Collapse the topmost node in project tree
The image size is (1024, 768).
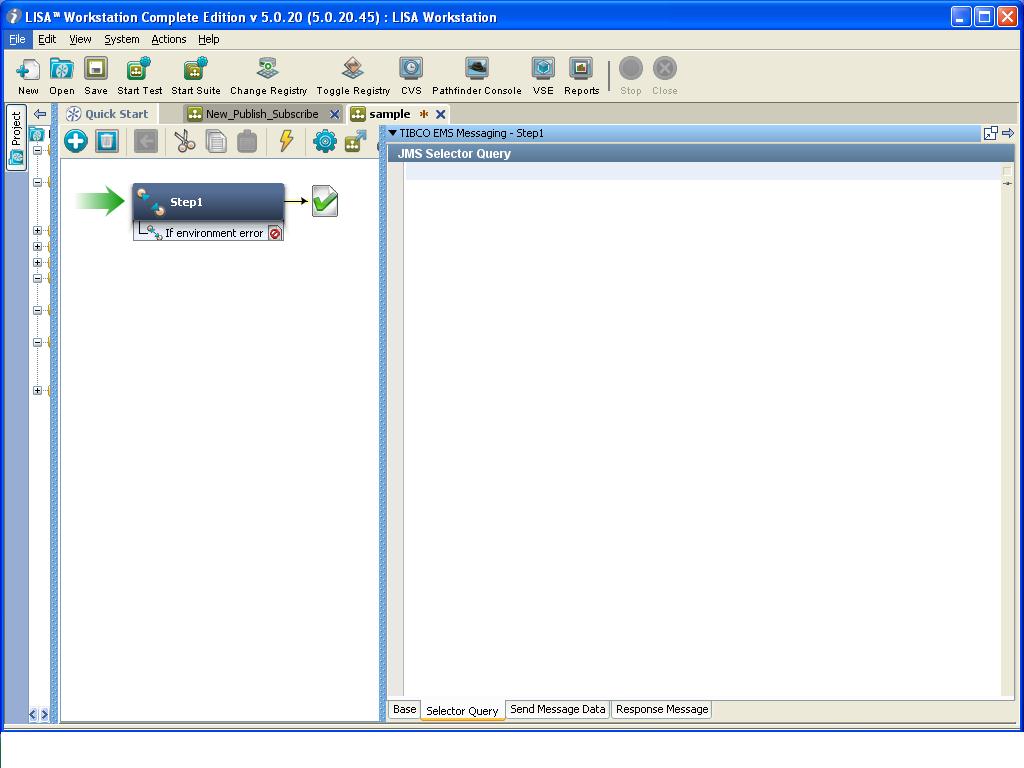point(37,150)
